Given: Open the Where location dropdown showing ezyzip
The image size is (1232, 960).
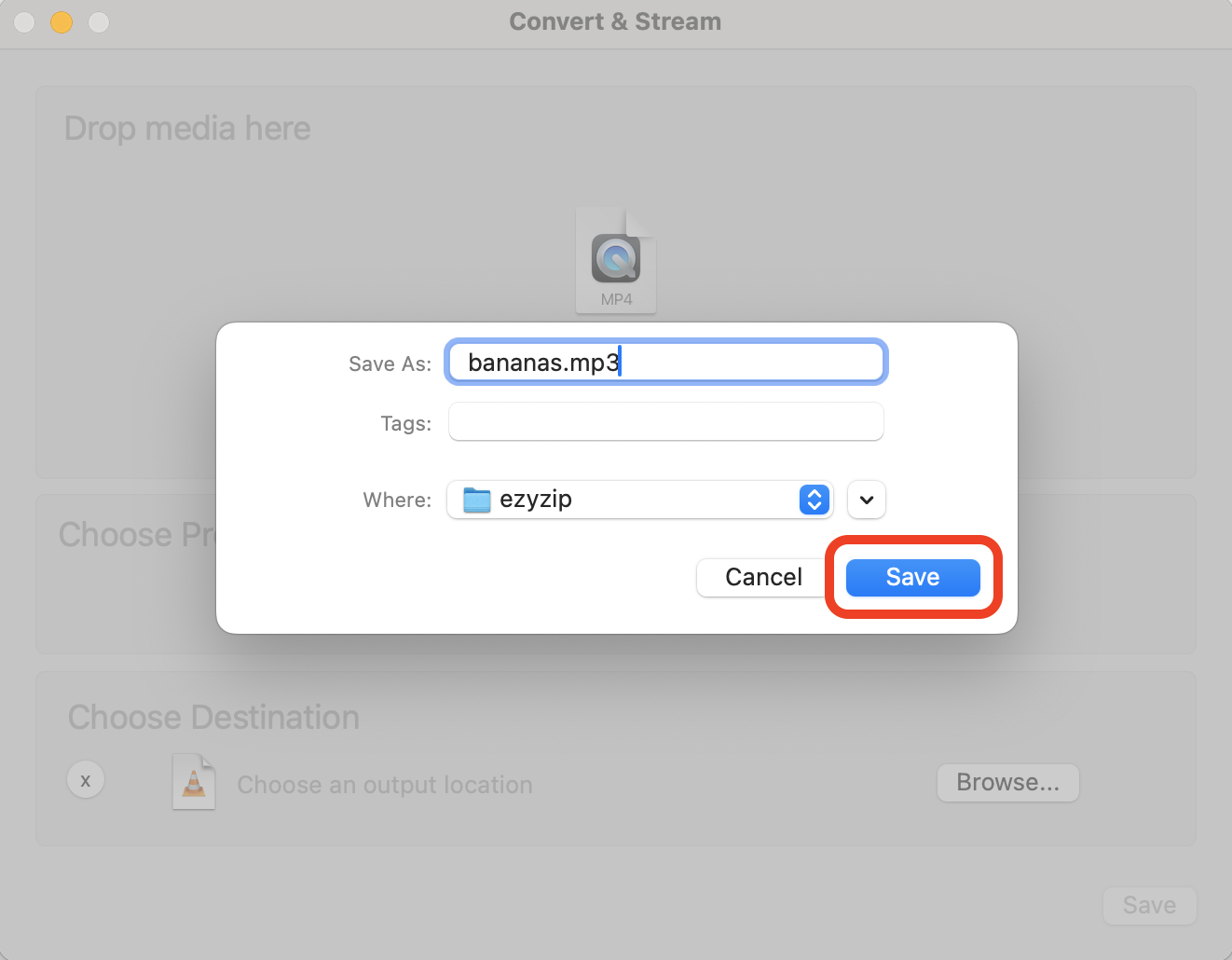Looking at the screenshot, I should point(639,500).
